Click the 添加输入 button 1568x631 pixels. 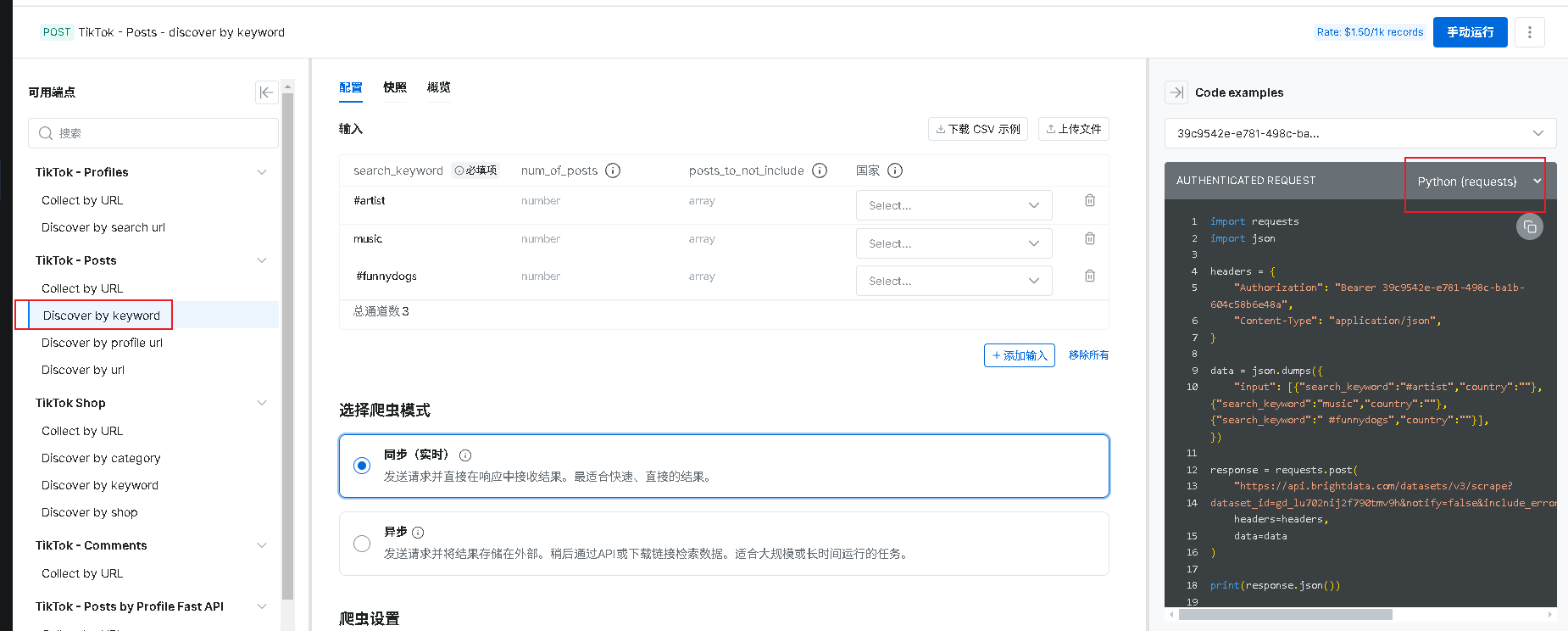[x=1020, y=355]
